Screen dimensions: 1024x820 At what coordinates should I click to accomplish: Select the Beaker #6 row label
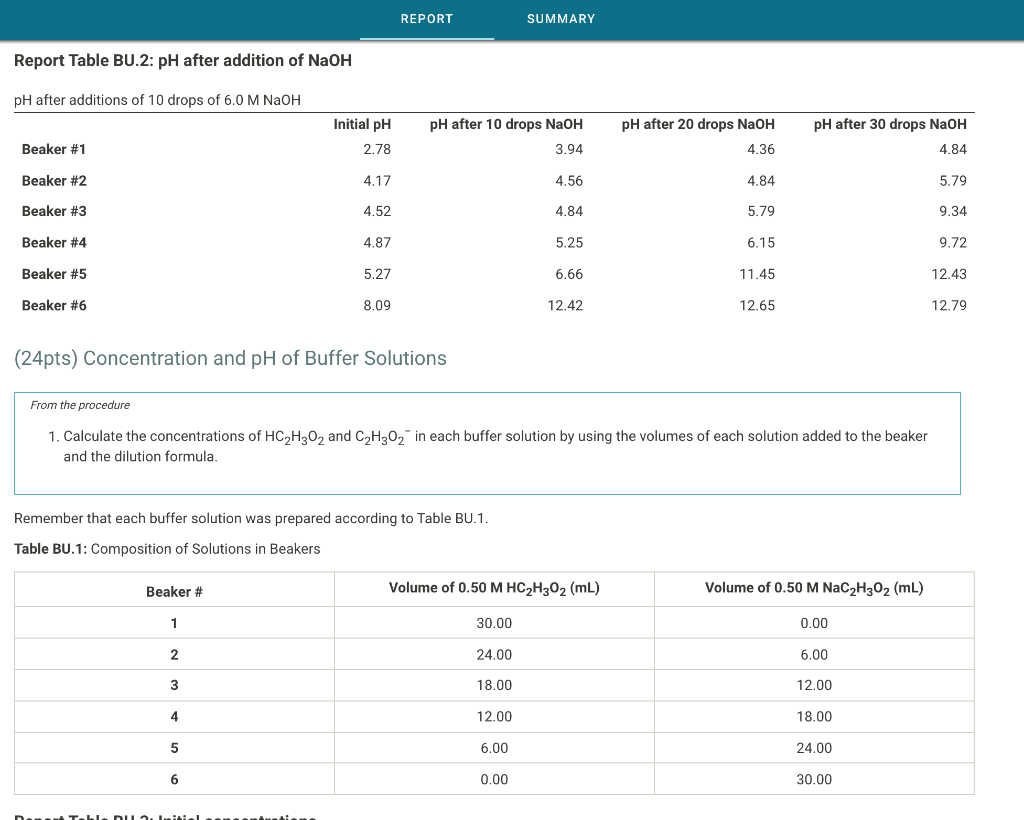point(54,305)
